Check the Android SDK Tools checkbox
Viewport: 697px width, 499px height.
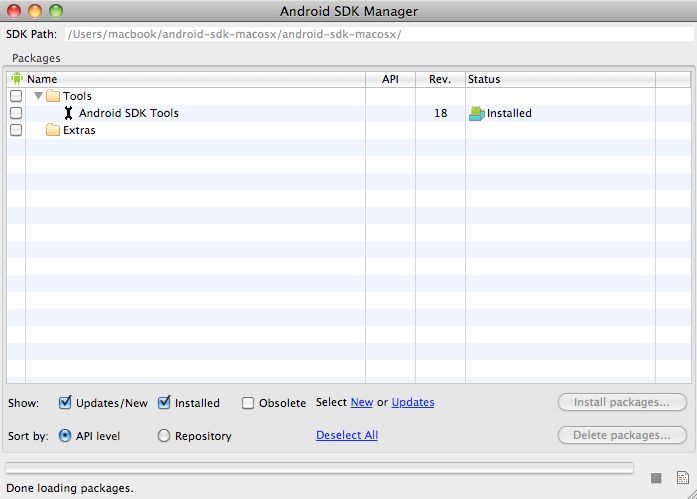(x=16, y=113)
